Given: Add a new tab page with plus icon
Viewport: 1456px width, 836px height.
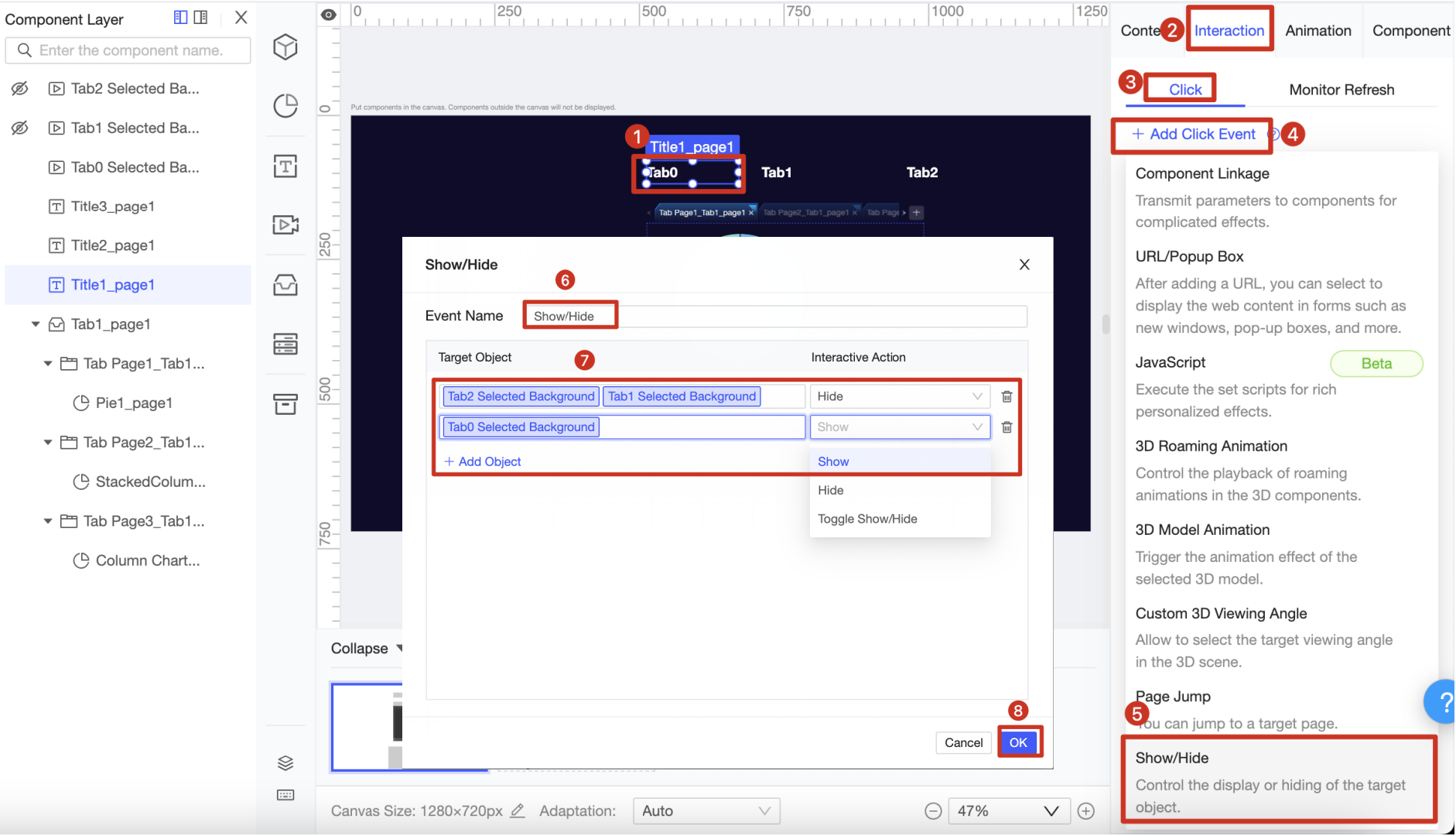Looking at the screenshot, I should click(917, 212).
